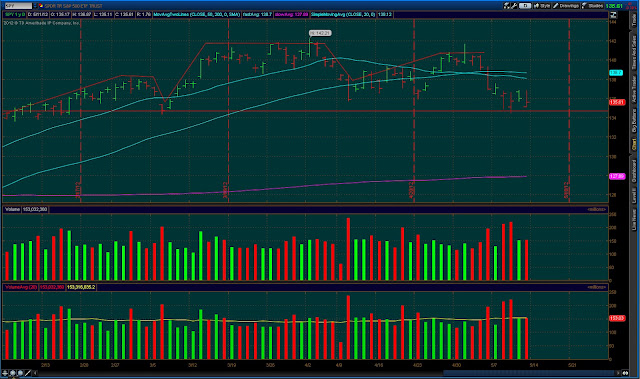Click the expand time axis arrows icon
Image resolution: width=640 pixels, height=379 pixels.
pos(625,373)
